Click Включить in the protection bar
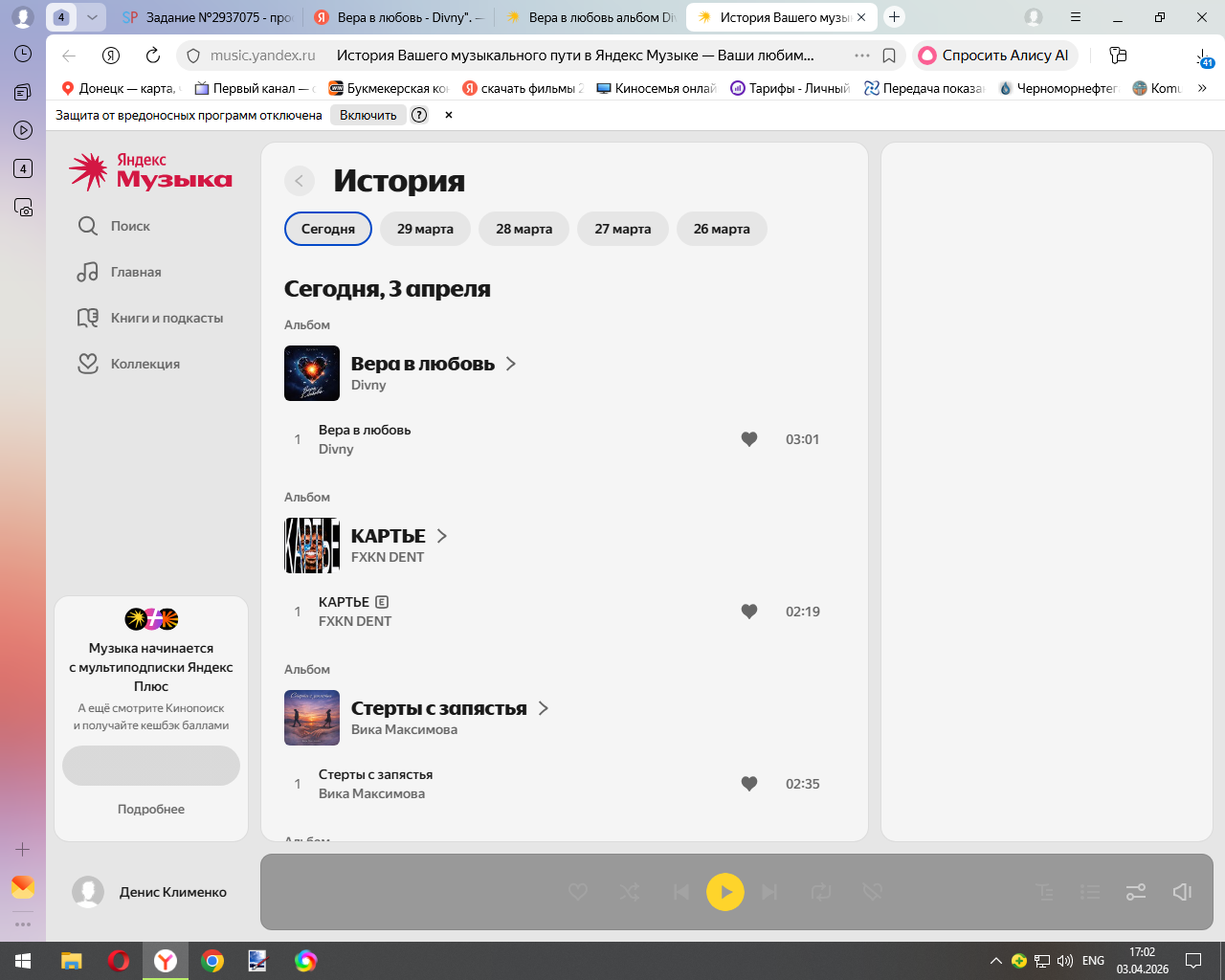The height and width of the screenshot is (980, 1225). pyautogui.click(x=368, y=115)
